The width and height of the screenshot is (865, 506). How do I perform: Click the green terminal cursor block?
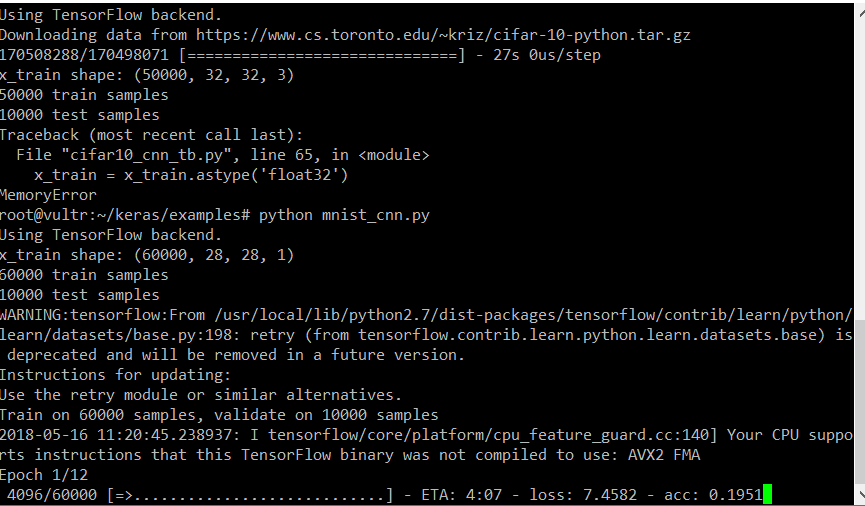pyautogui.click(x=767, y=494)
